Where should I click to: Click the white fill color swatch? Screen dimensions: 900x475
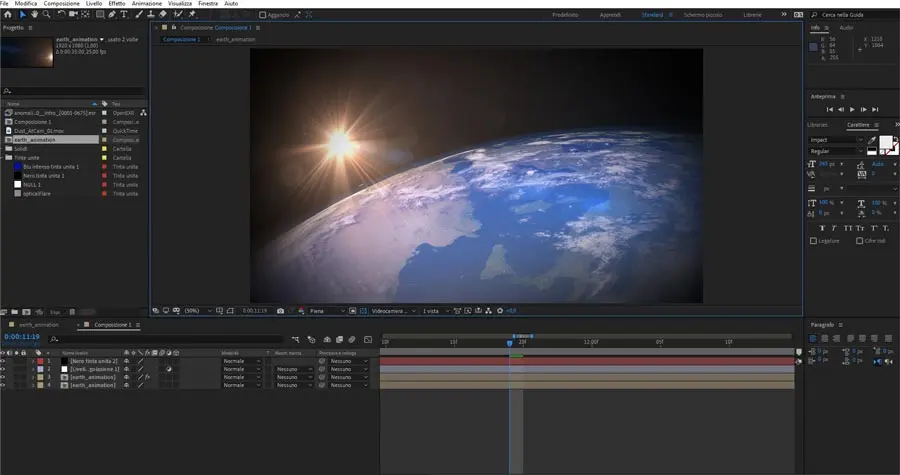pos(886,142)
